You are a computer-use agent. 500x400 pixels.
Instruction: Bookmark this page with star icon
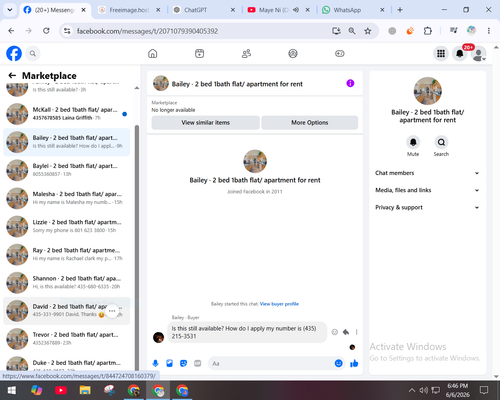coord(368,31)
